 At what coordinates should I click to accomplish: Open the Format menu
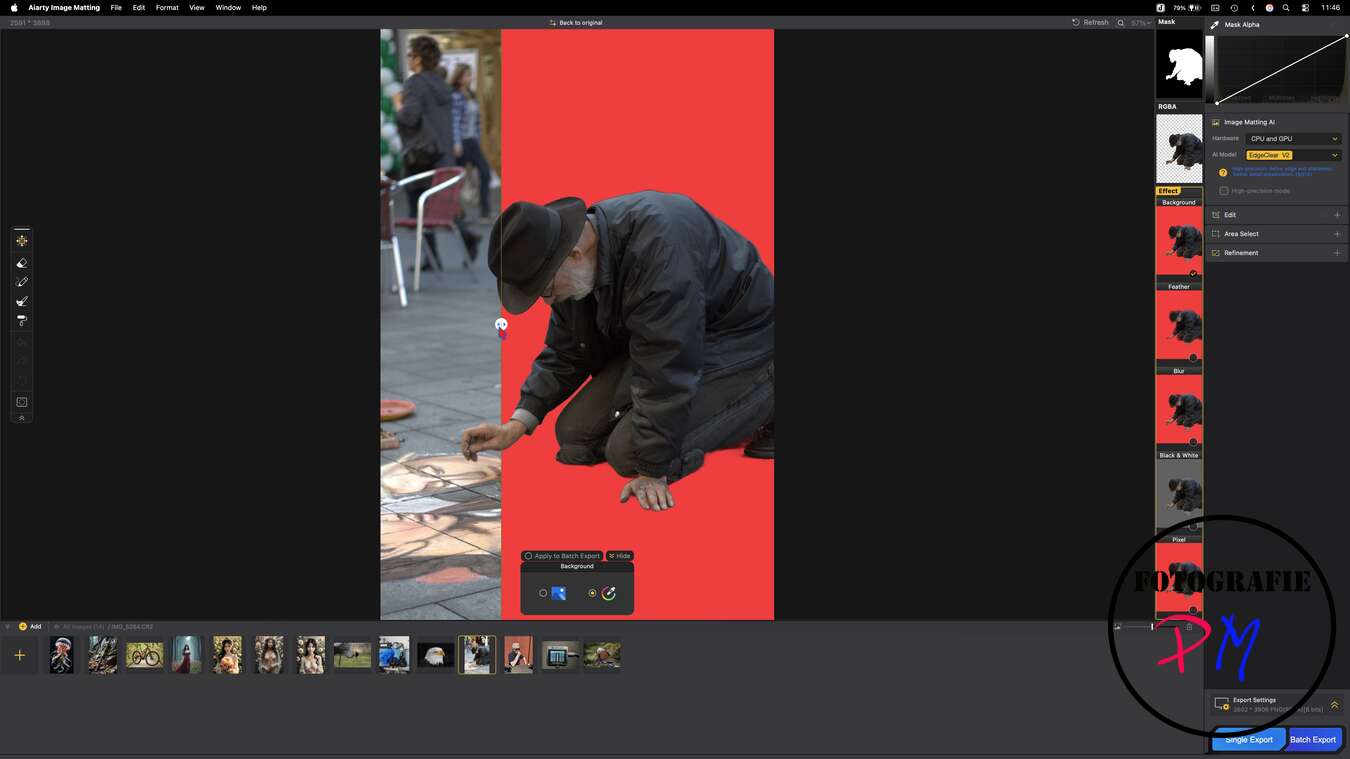tap(167, 7)
